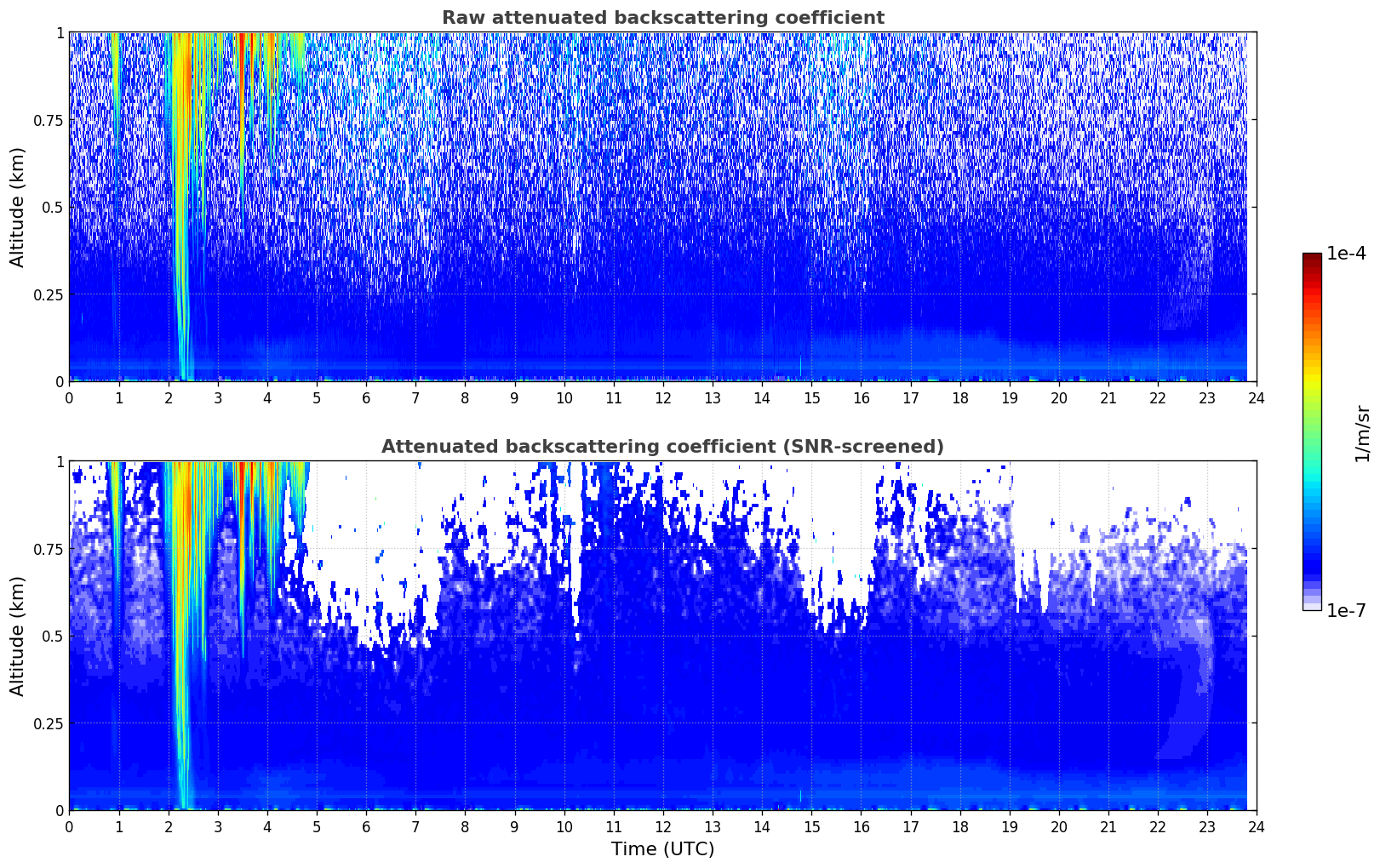Viewport: 1380px width, 868px height.
Task: Click the top plot's '6' time tick
Action: [x=366, y=397]
